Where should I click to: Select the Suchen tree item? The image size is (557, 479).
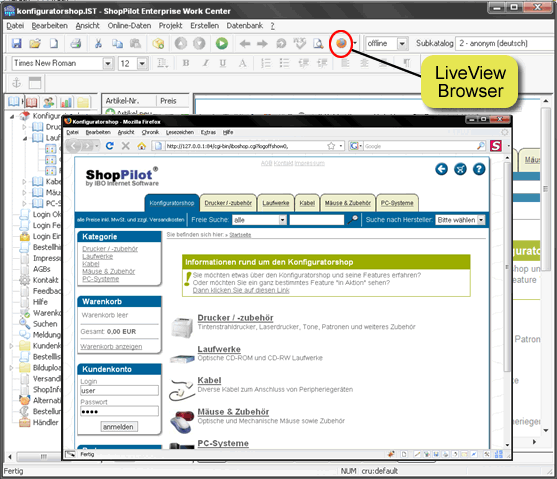tap(45, 324)
